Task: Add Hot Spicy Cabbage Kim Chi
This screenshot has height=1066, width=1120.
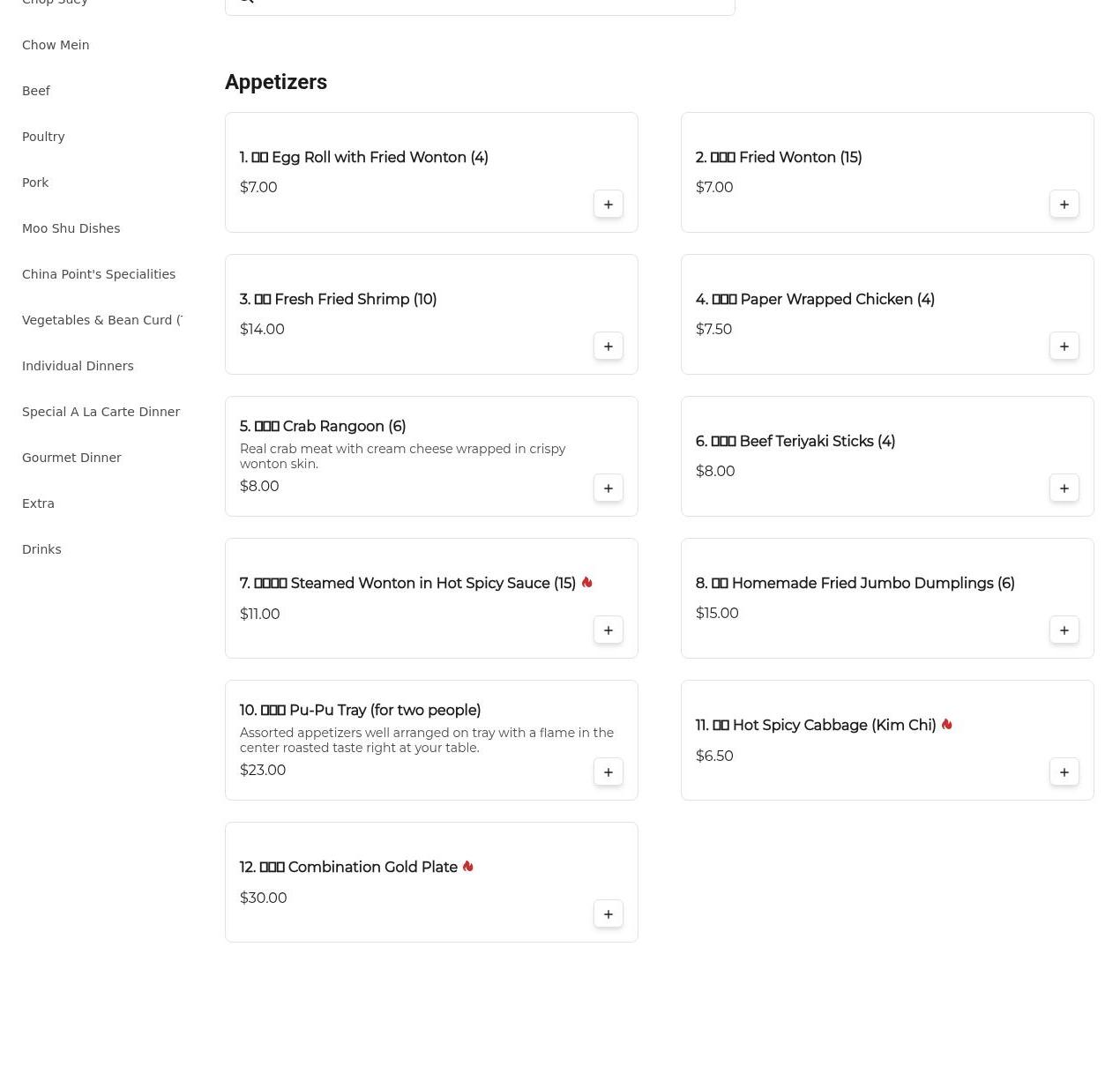Action: [x=1064, y=772]
